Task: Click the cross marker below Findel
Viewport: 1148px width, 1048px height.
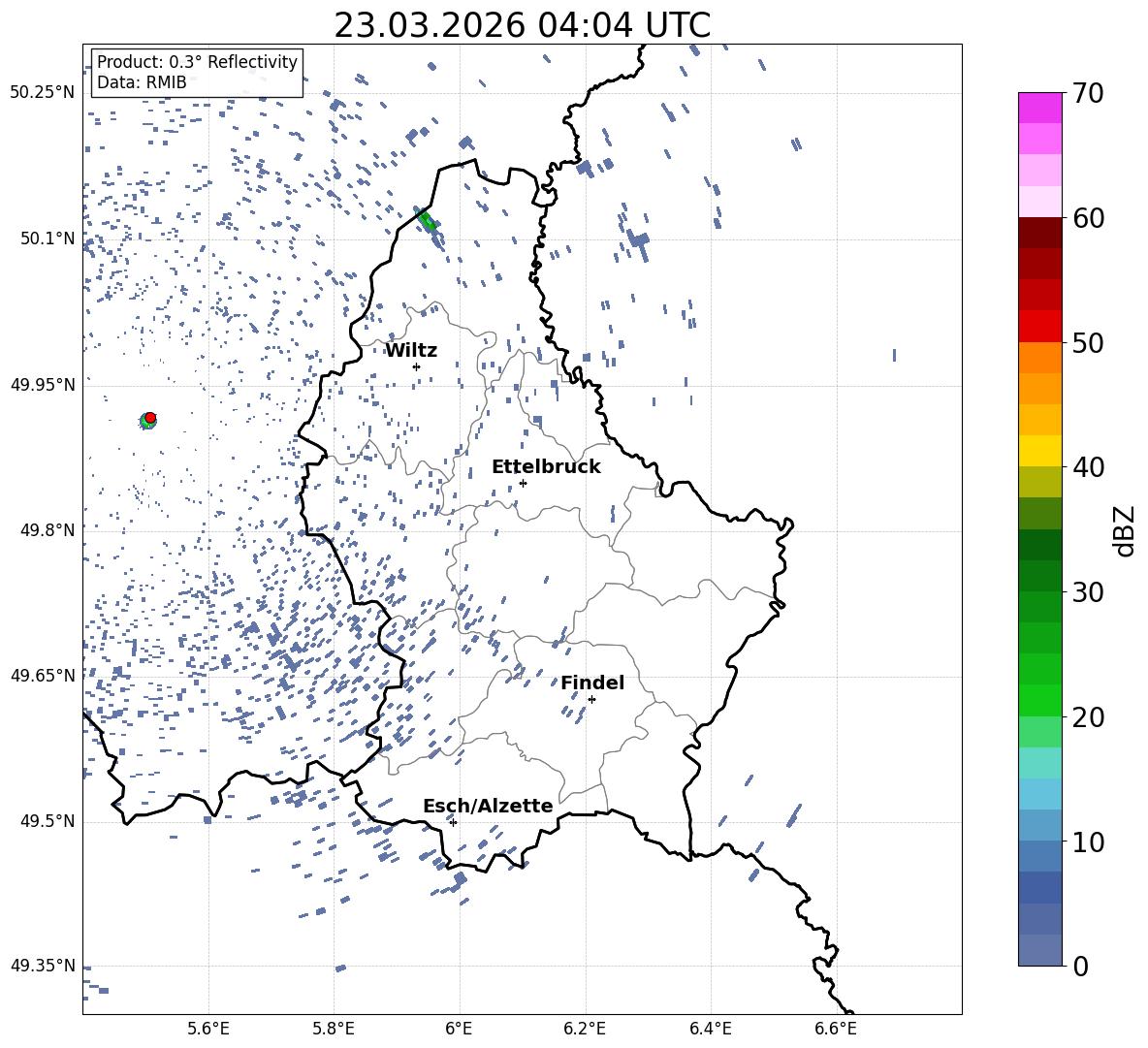Action: pos(591,700)
